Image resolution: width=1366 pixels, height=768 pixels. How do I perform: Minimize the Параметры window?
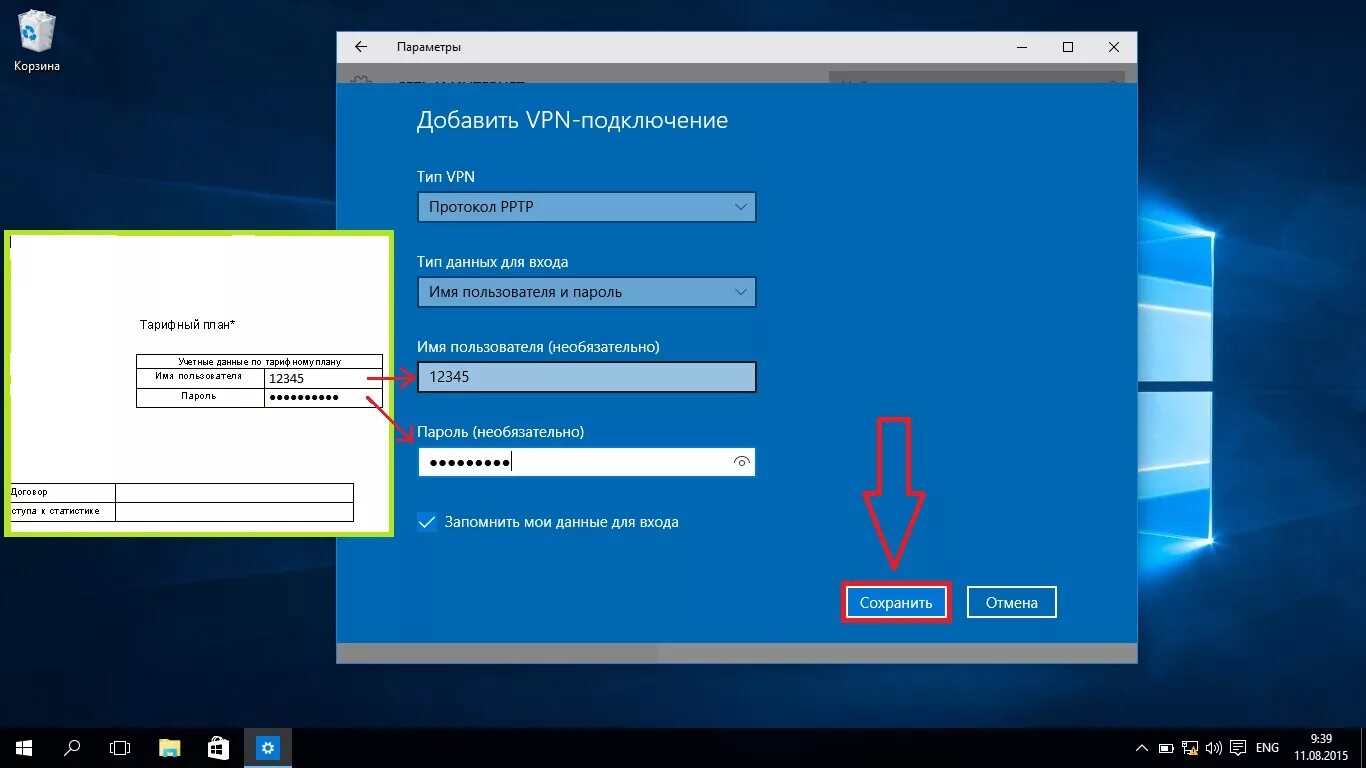pos(1022,47)
